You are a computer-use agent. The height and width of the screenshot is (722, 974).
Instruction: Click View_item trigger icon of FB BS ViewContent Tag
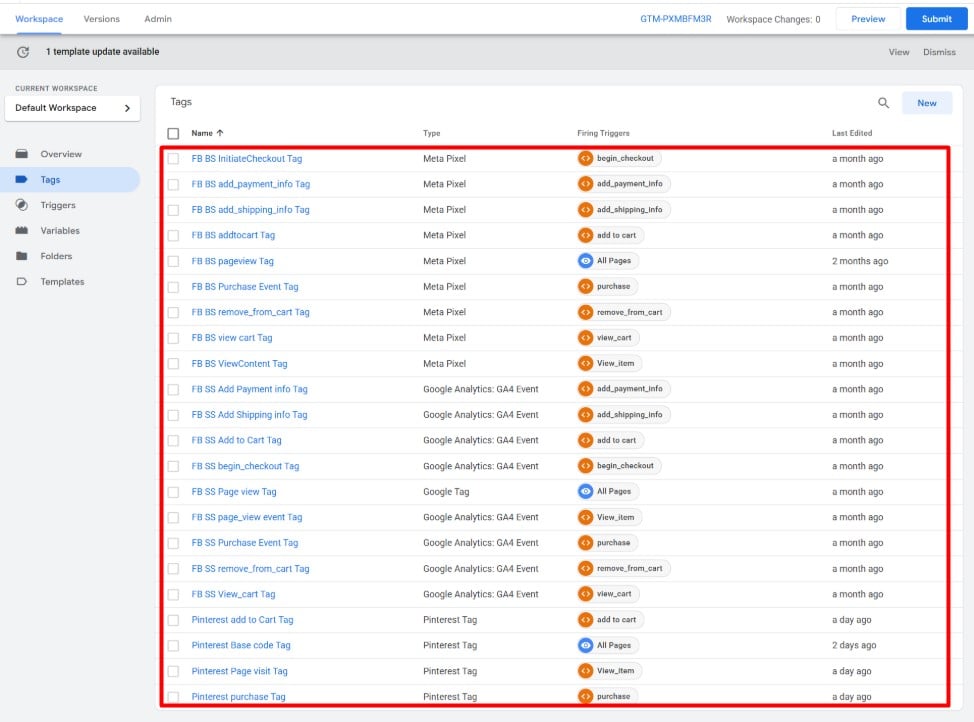pyautogui.click(x=585, y=363)
